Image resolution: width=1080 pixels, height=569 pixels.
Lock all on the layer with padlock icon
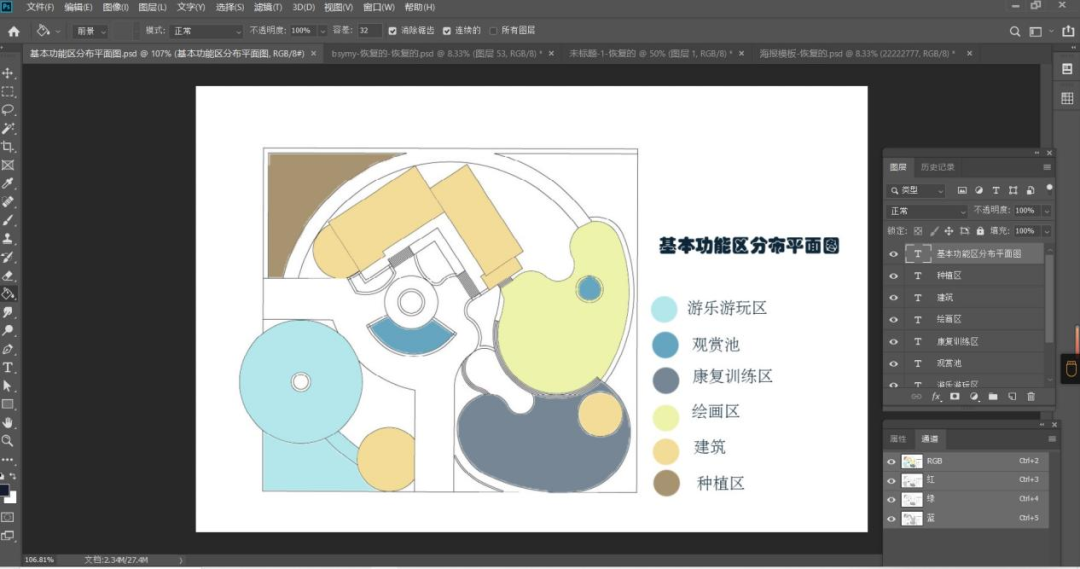pos(980,231)
